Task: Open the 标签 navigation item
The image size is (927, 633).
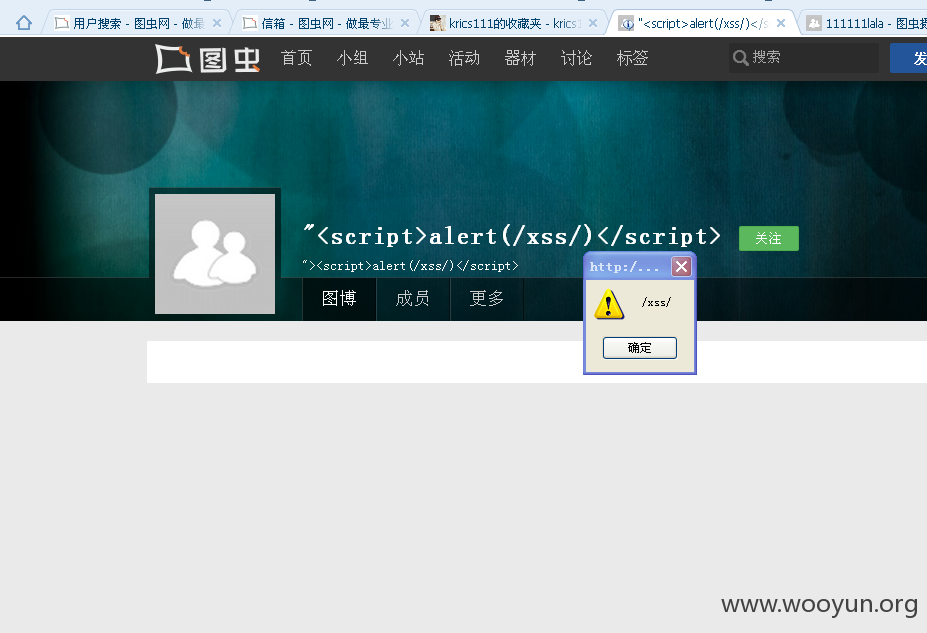Action: [633, 58]
